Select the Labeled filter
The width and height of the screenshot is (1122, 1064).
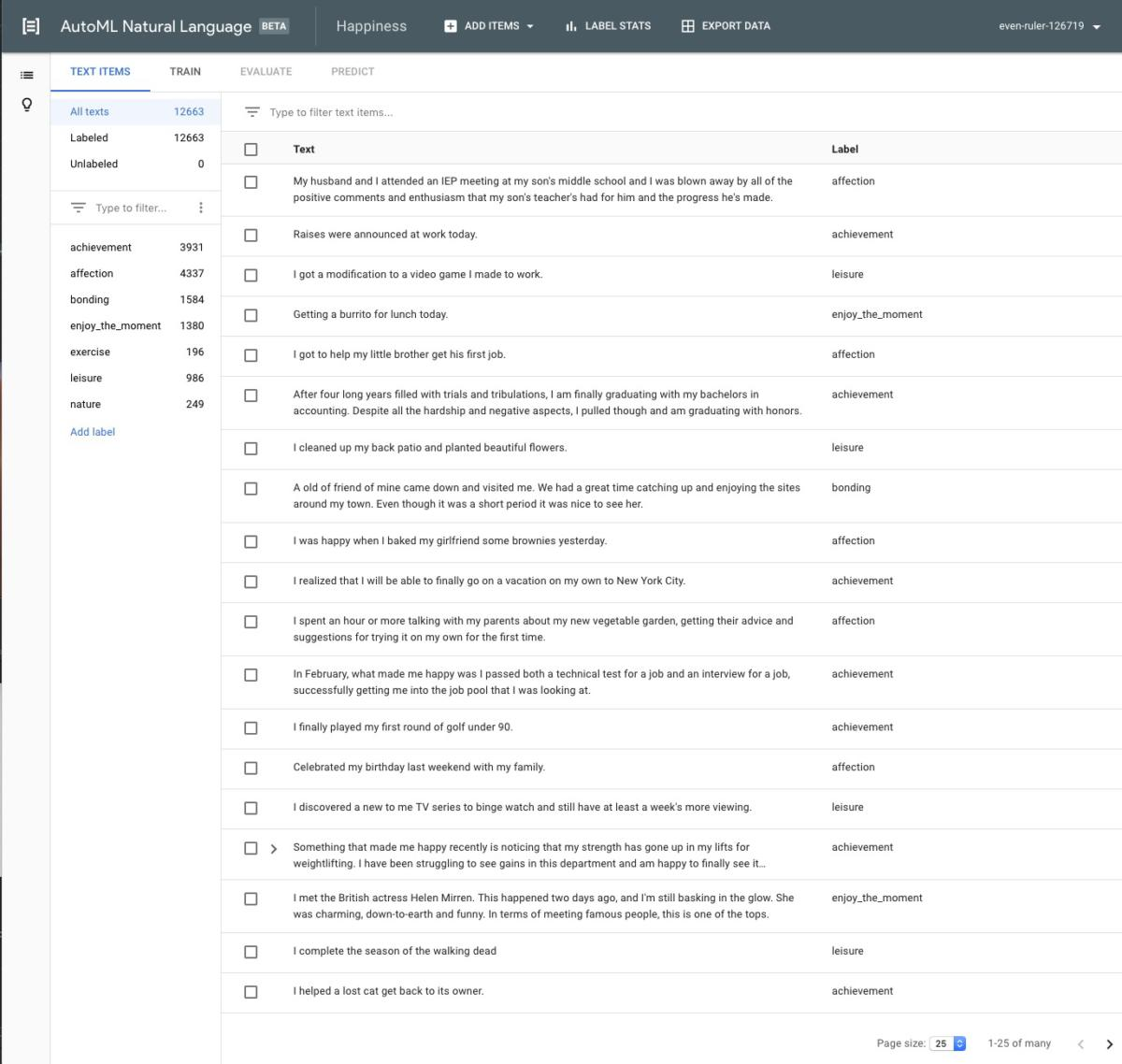tap(136, 137)
